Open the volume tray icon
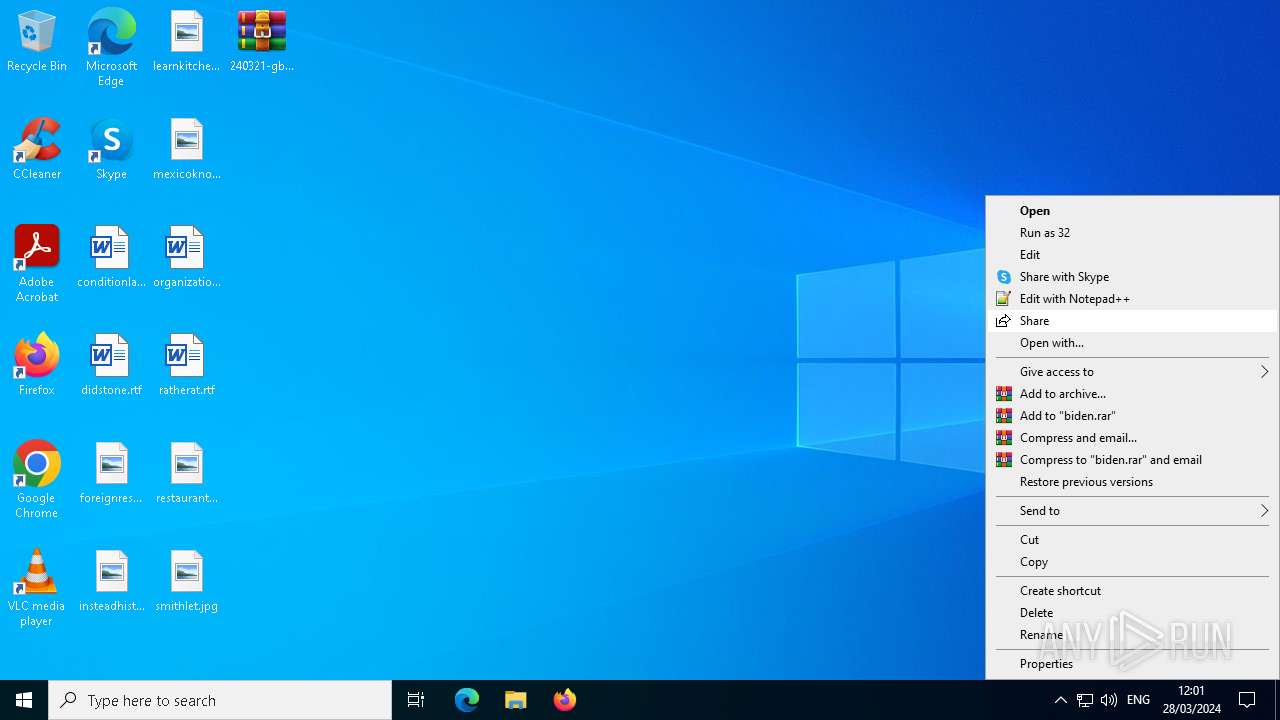 pyautogui.click(x=1109, y=700)
